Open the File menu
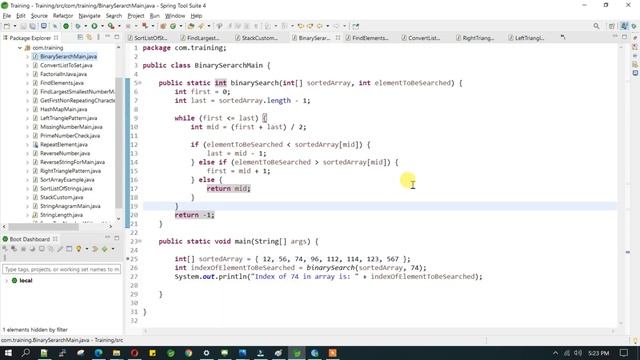The image size is (640, 360). tap(7, 16)
